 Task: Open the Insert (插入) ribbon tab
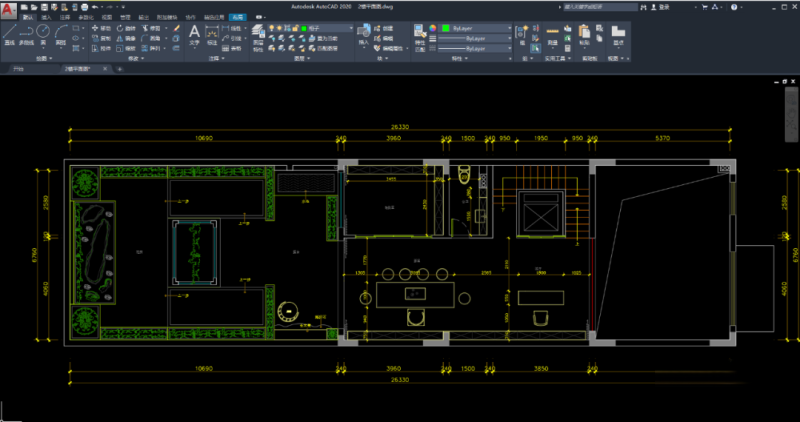[45, 18]
